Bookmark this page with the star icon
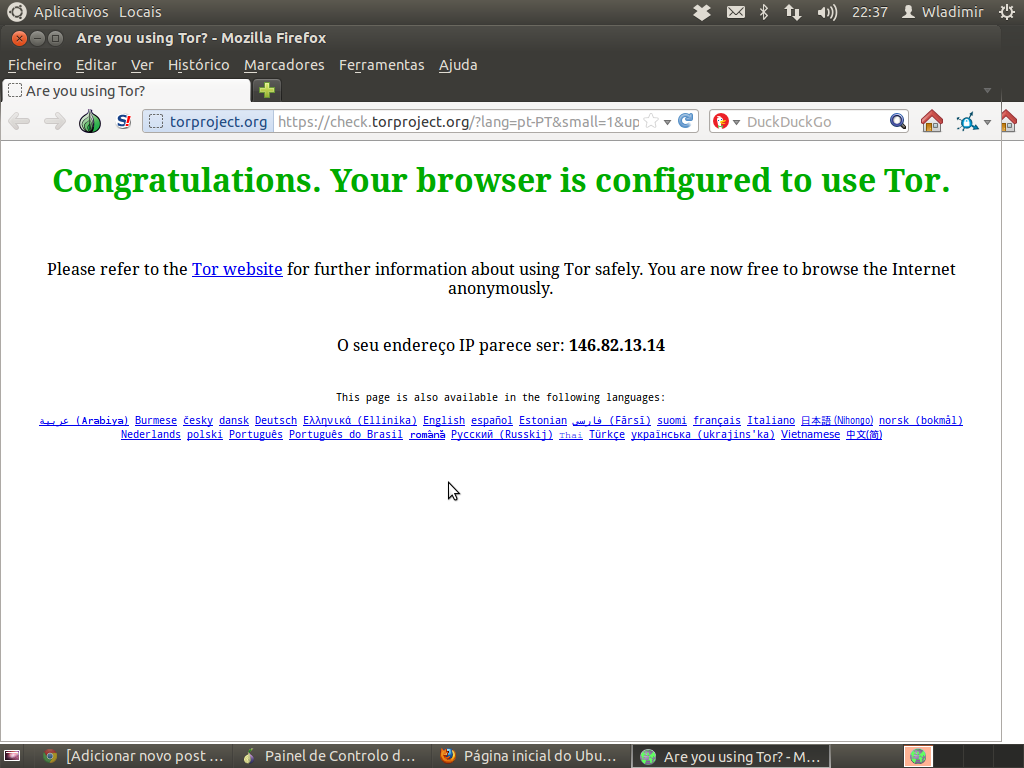The image size is (1024, 768). (651, 121)
